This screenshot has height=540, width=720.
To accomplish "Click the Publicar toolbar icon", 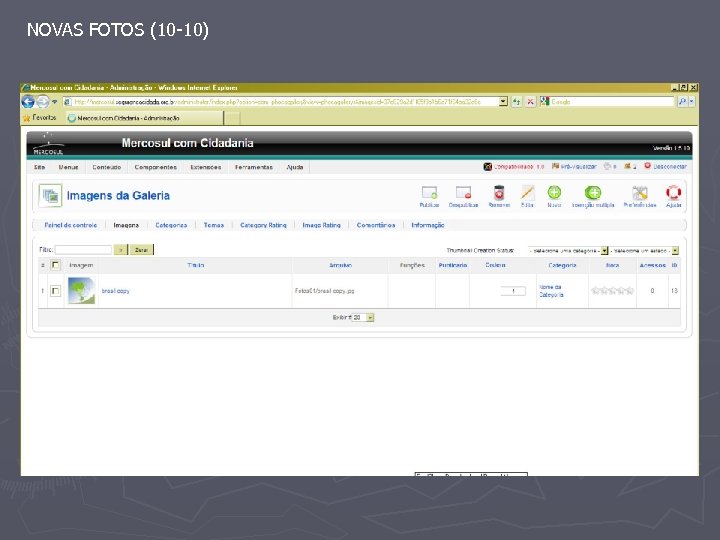I will pyautogui.click(x=429, y=193).
